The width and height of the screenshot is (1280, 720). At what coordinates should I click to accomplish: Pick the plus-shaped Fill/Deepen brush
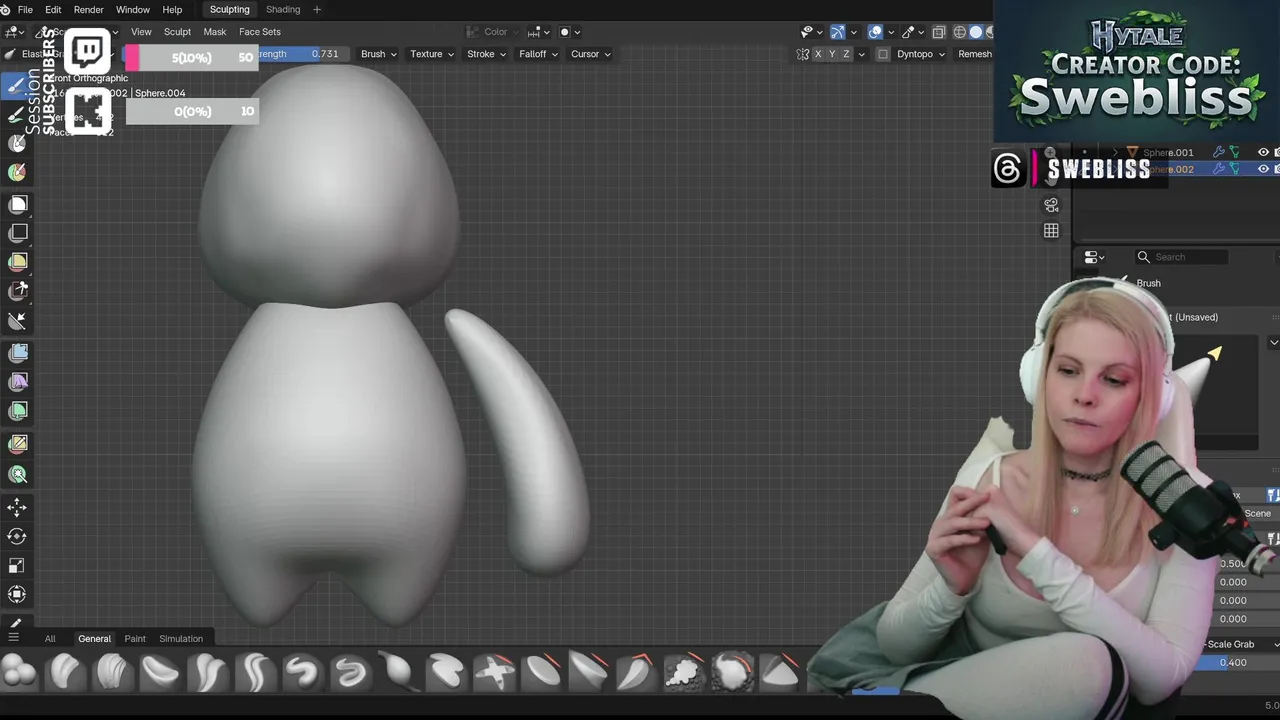[x=494, y=671]
